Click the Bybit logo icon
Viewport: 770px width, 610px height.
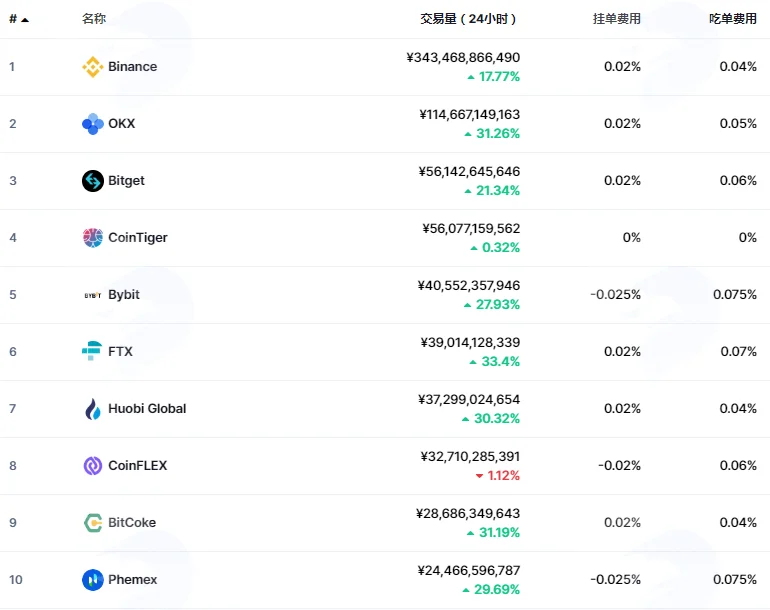pos(92,295)
